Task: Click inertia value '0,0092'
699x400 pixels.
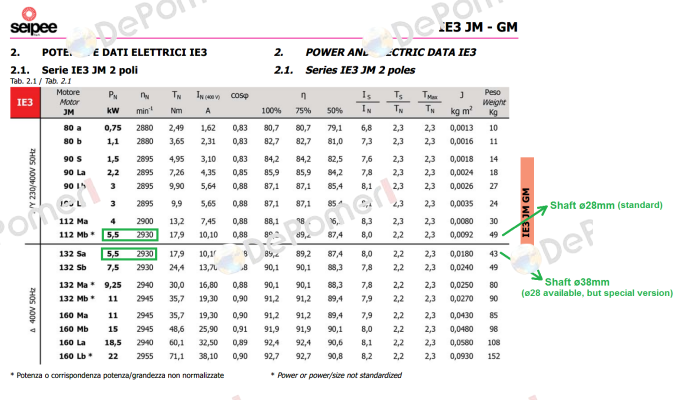Action: (x=461, y=235)
